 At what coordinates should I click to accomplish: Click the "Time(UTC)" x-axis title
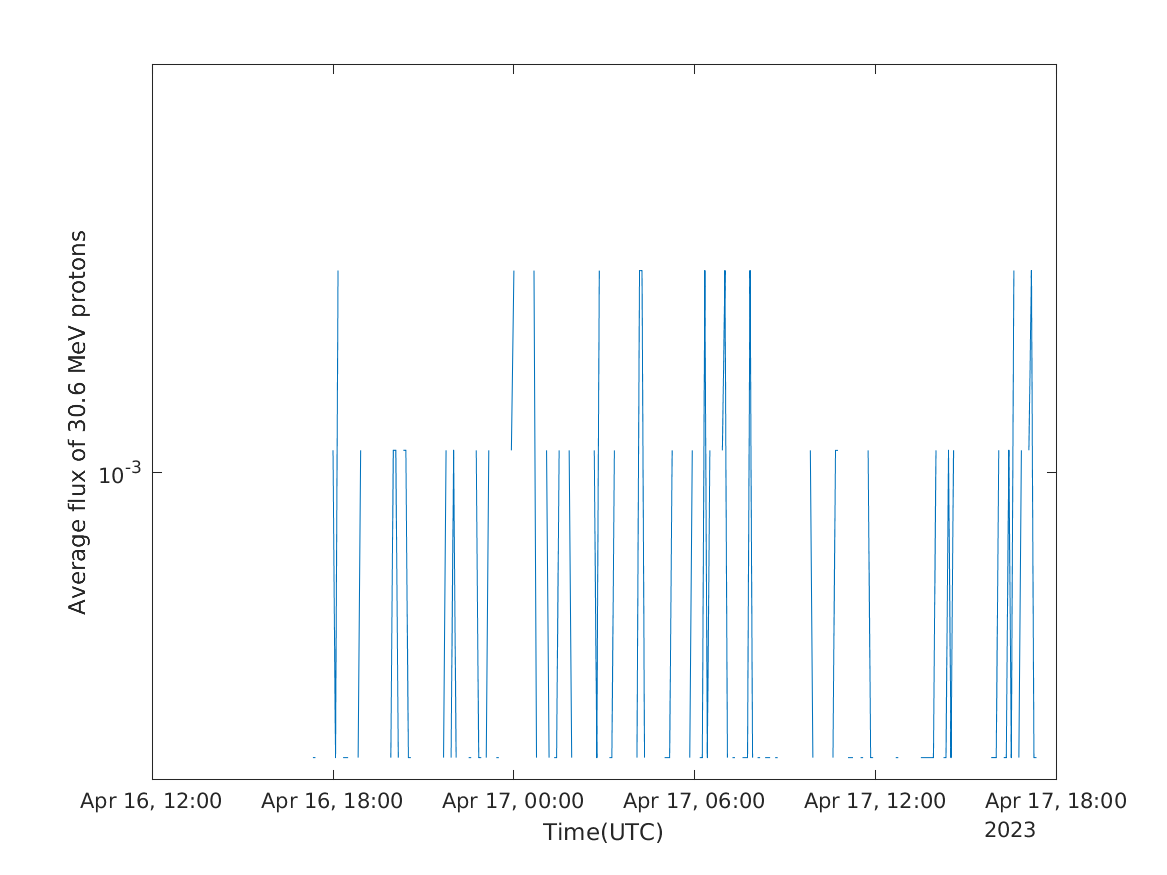pos(603,832)
